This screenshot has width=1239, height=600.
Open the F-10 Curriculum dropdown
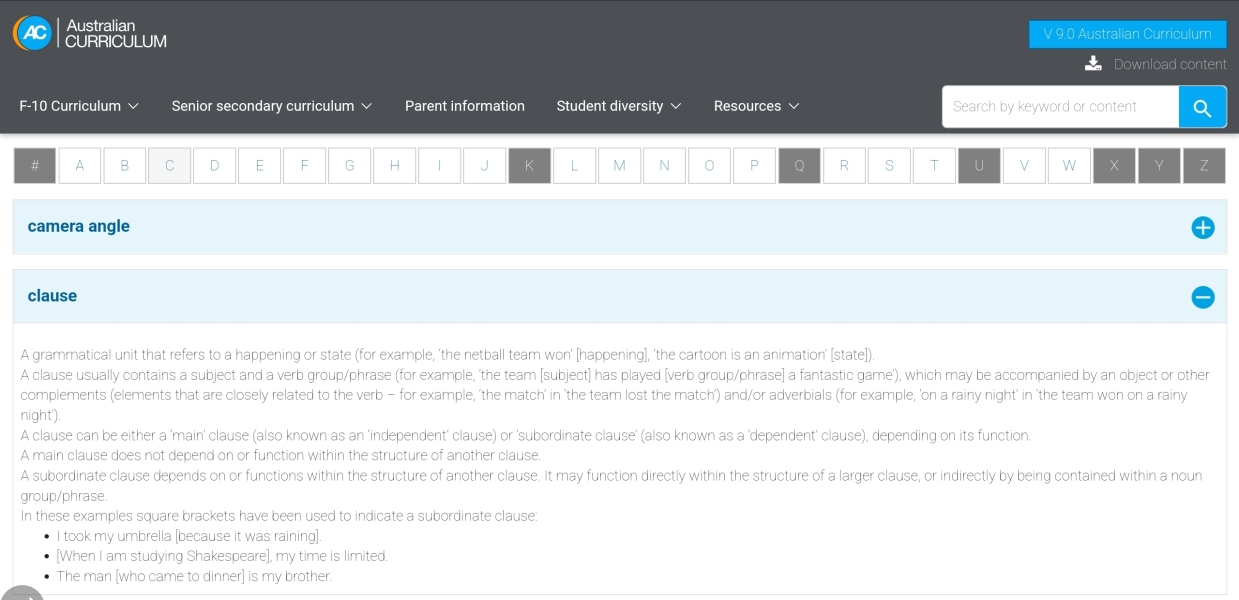(79, 106)
